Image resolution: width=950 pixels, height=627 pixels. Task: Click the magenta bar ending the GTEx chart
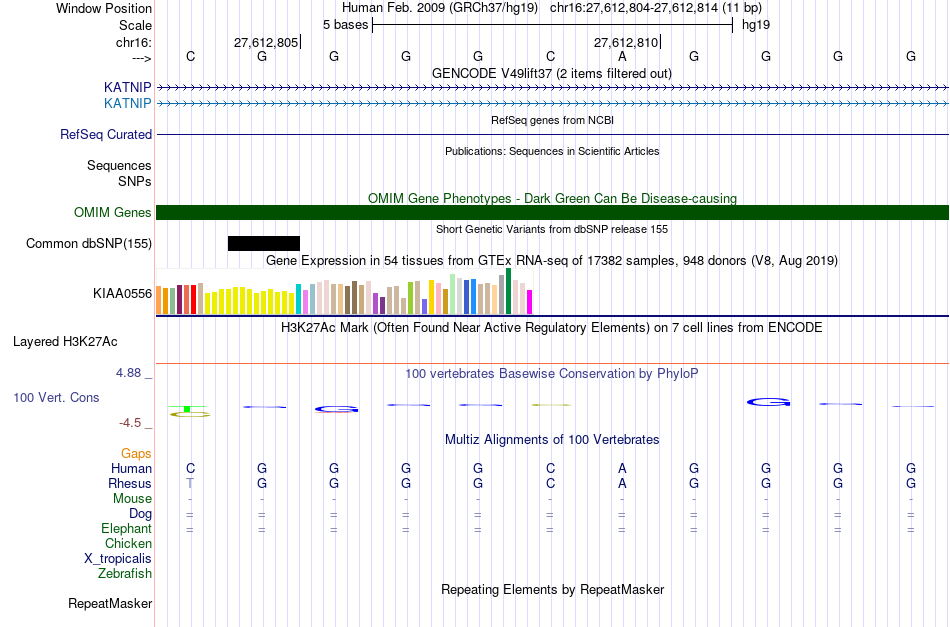(x=529, y=302)
